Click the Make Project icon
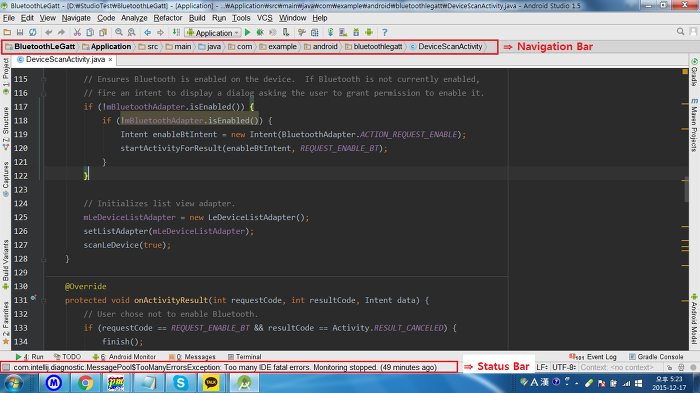This screenshot has width=700, height=393. click(176, 32)
